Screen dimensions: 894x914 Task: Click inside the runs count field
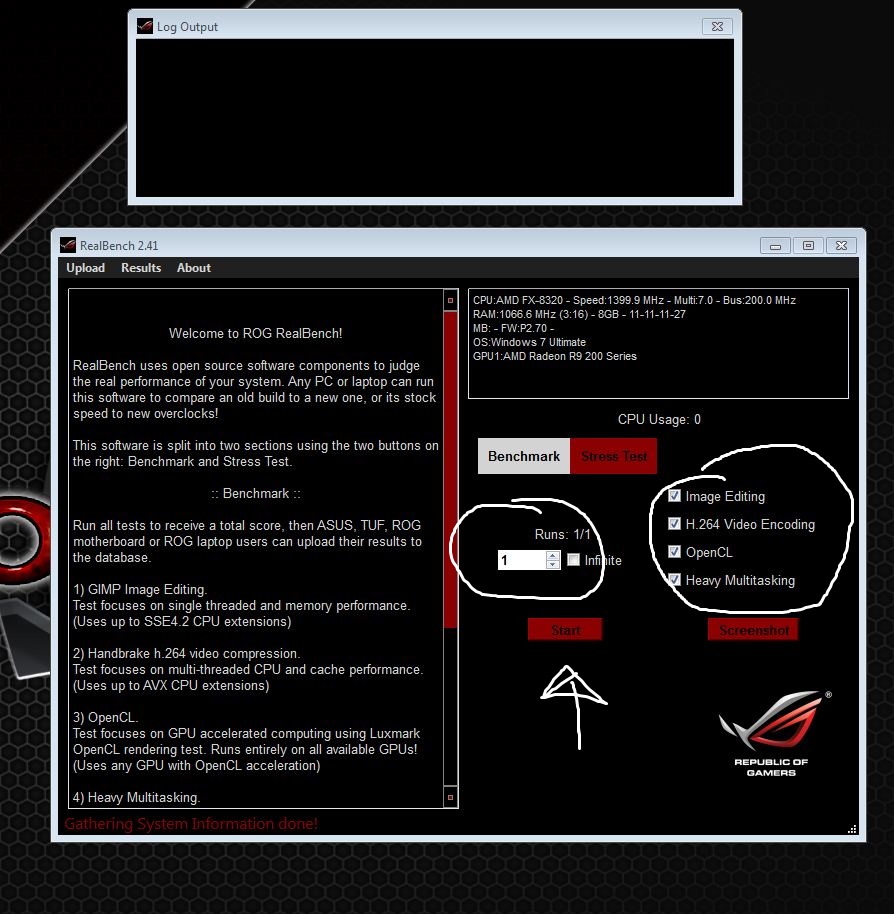pyautogui.click(x=522, y=560)
